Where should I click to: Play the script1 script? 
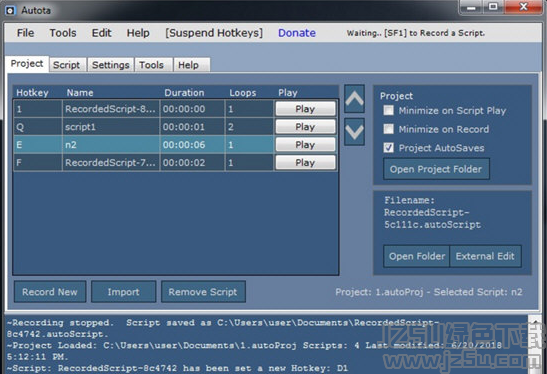click(x=305, y=127)
